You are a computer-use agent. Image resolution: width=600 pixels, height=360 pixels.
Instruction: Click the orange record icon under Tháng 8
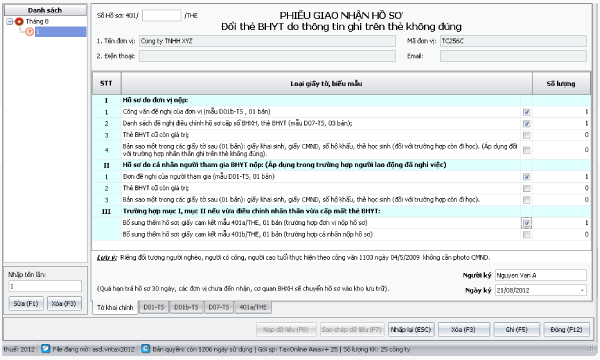30,32
